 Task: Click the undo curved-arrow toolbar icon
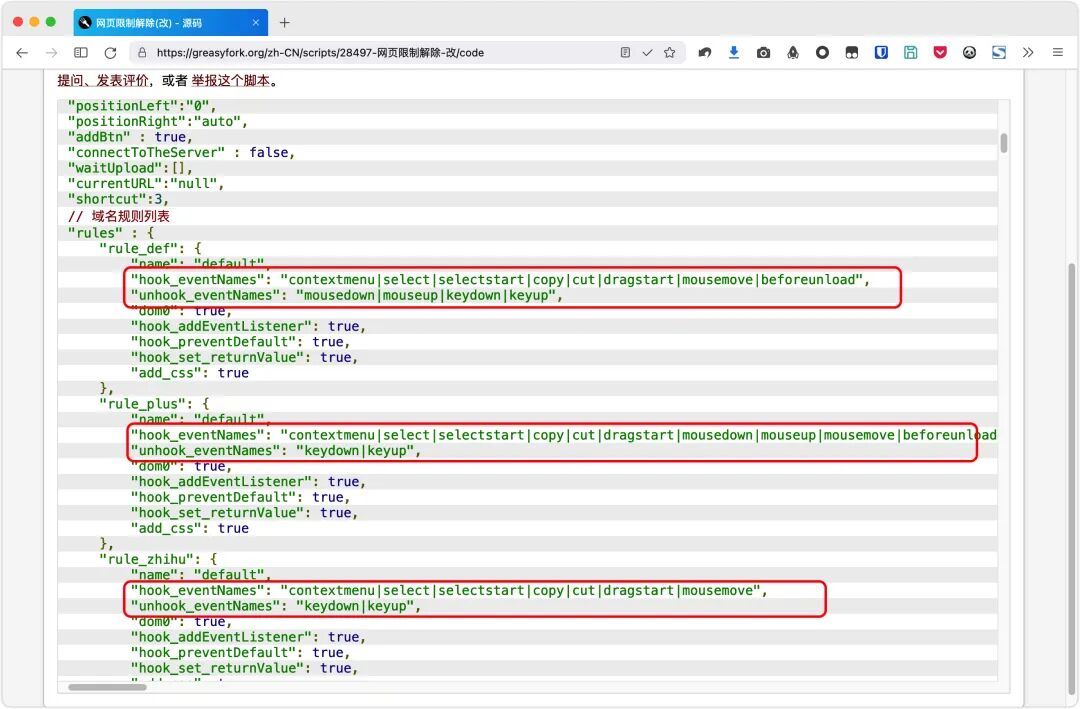pos(705,52)
